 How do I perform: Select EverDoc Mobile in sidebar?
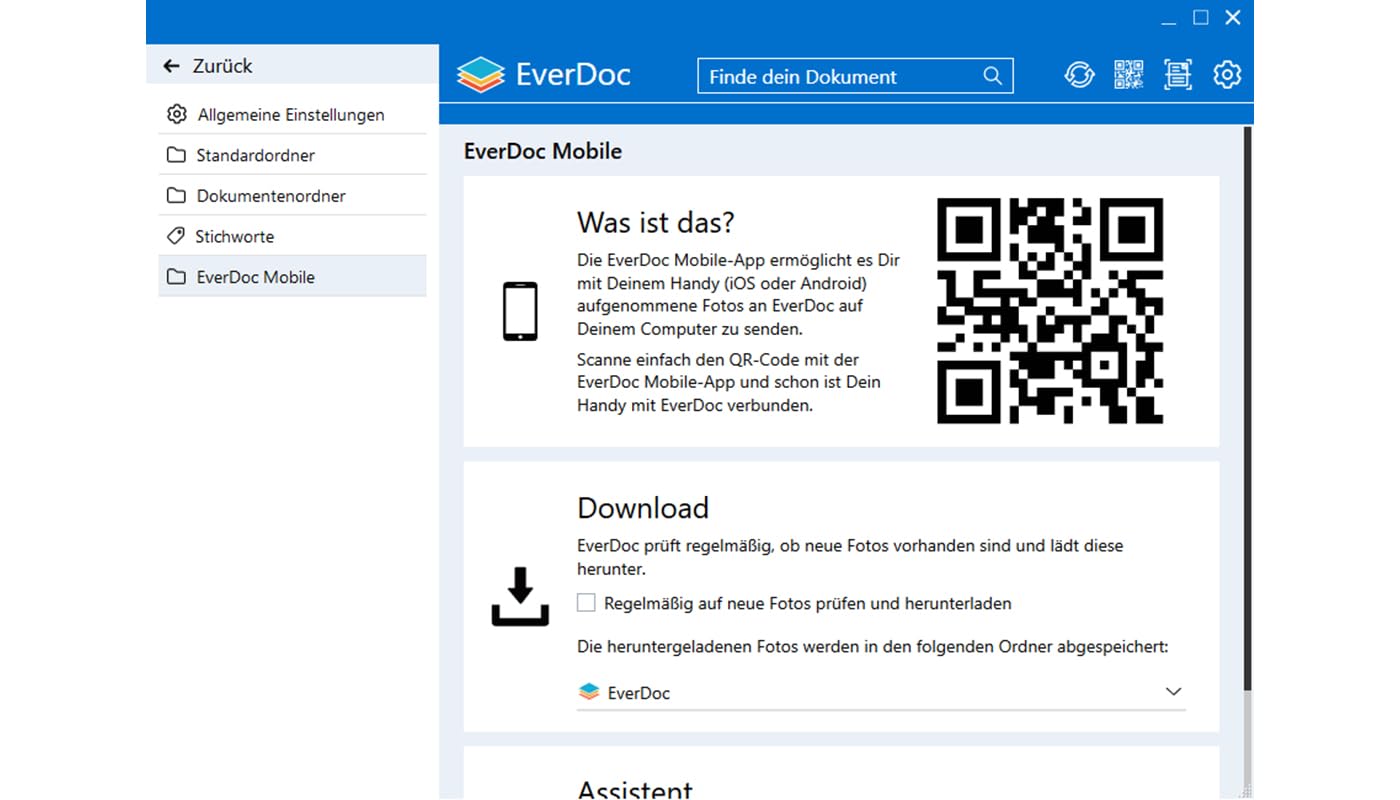[292, 277]
